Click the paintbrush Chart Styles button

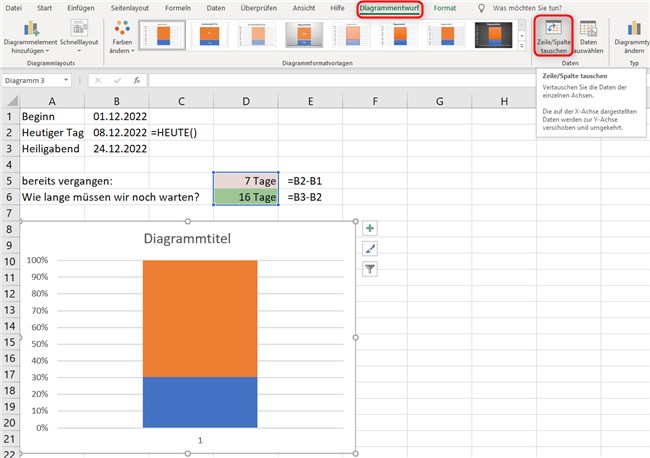[370, 249]
